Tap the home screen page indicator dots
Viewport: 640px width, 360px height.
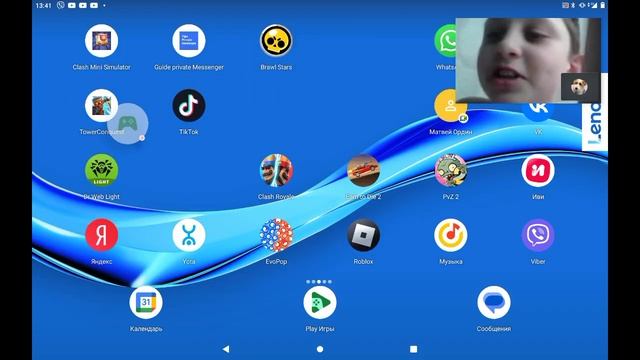[x=319, y=282]
